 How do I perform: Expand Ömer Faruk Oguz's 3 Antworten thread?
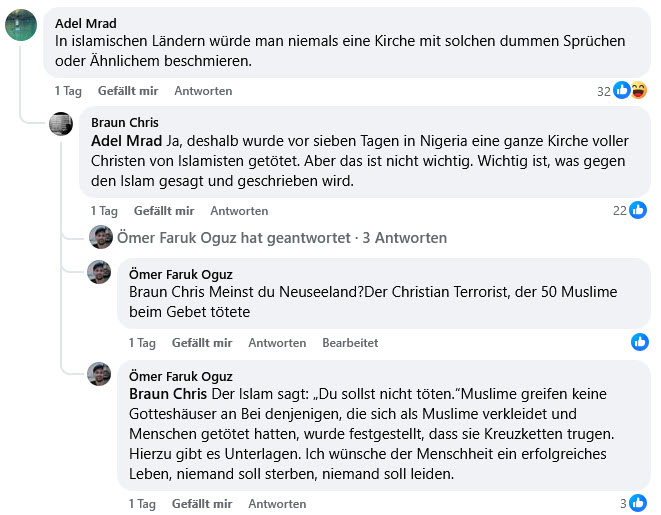coord(282,238)
